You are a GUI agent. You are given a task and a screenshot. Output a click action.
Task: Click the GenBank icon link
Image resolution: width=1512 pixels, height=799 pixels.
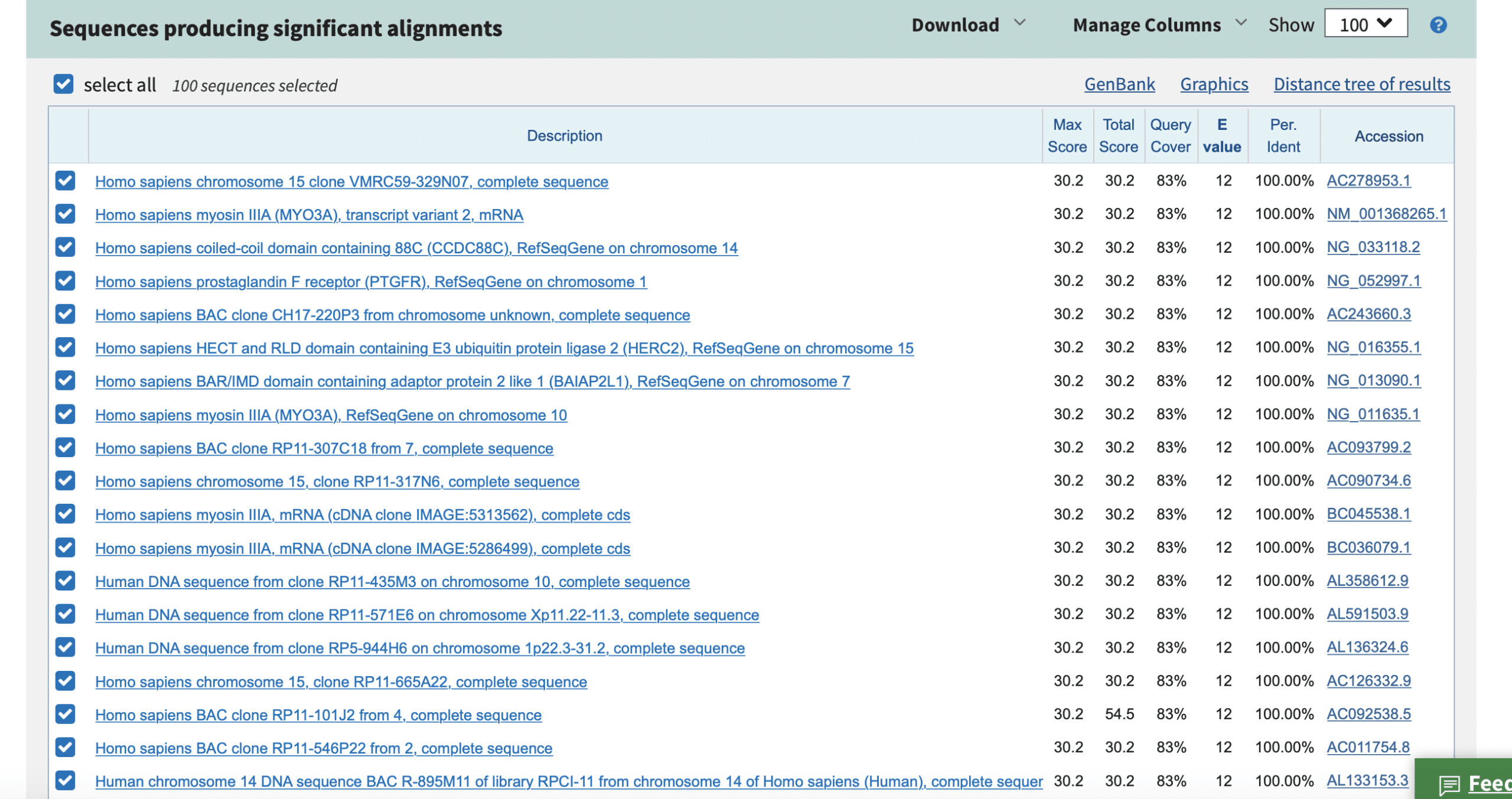coord(1119,84)
